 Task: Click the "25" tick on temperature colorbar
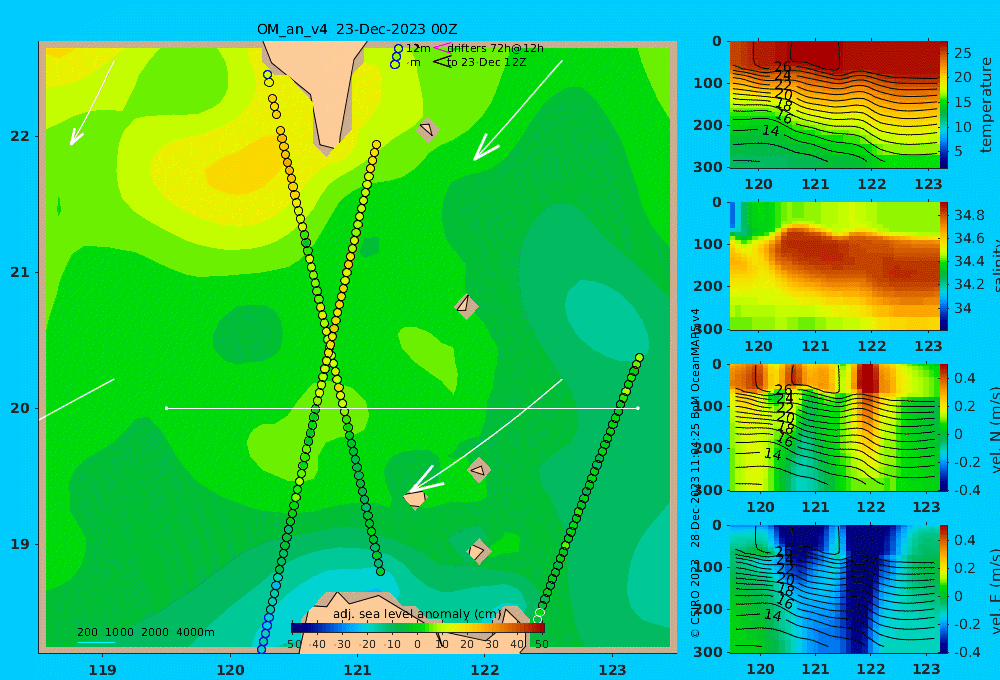[962, 53]
